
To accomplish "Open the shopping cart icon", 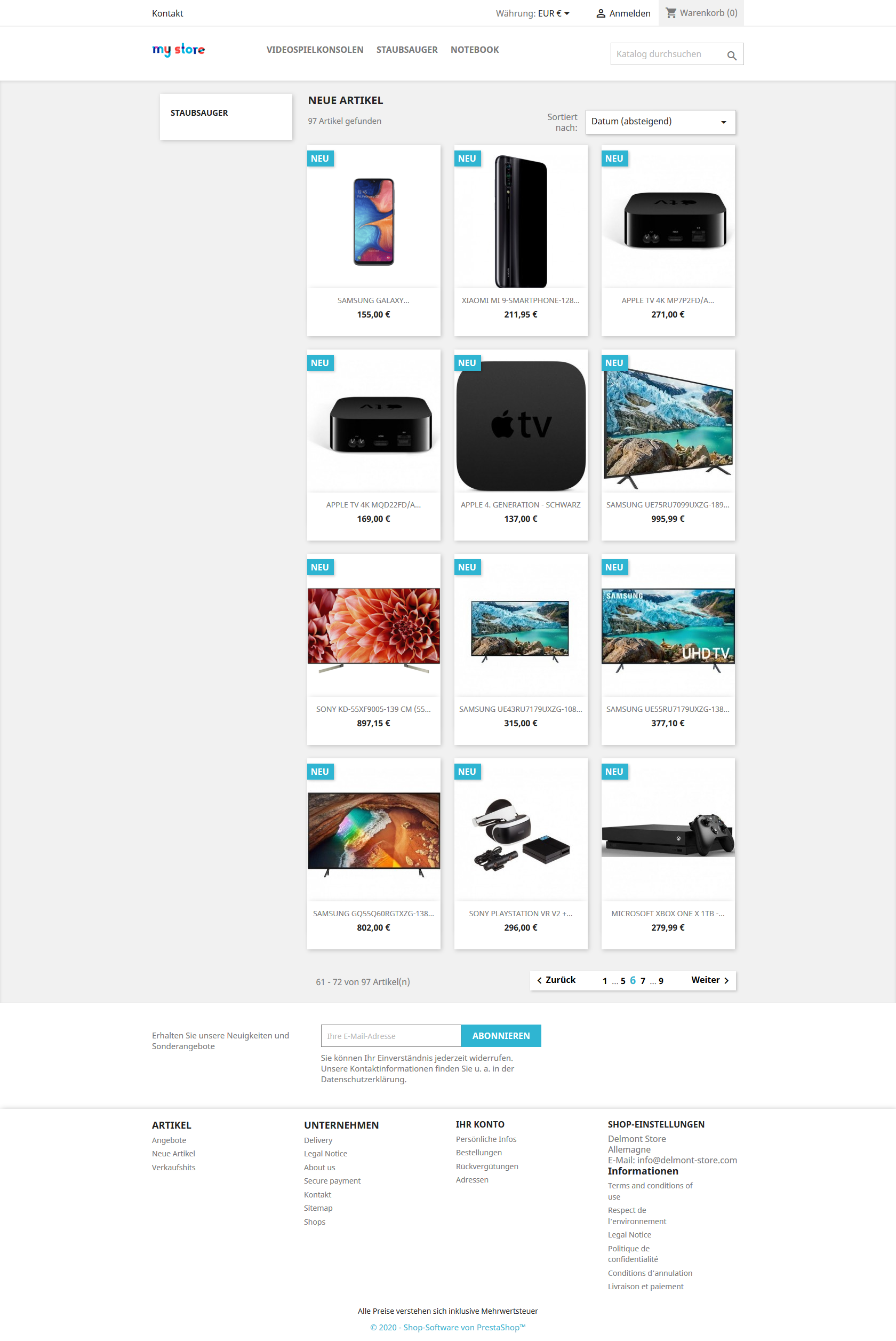I will (x=671, y=13).
